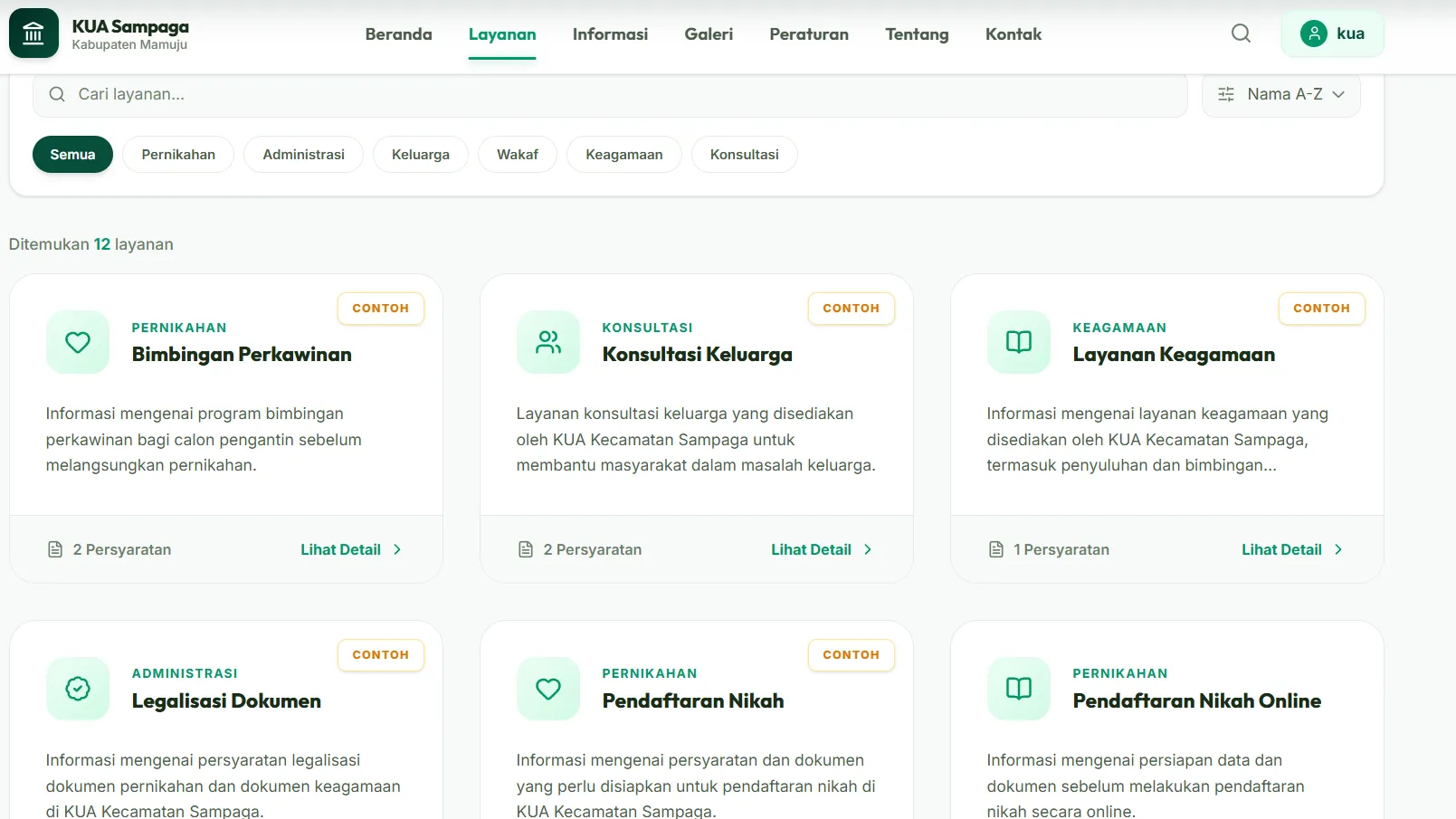Open the Layanan Keagamaan card title
This screenshot has height=819, width=1456.
point(1174,355)
